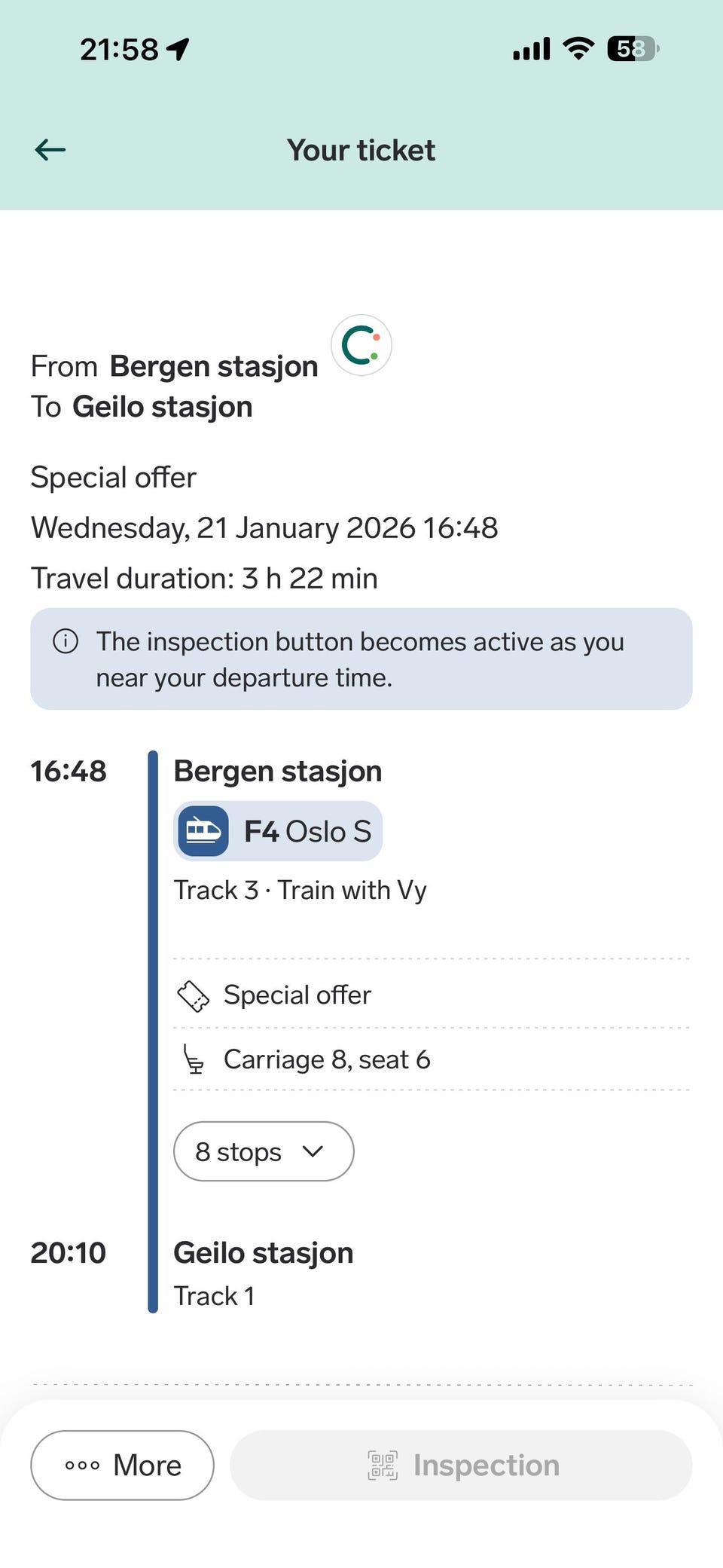Tap the seat icon next to Carriage 8
The image size is (723, 1568).
coord(194,1059)
